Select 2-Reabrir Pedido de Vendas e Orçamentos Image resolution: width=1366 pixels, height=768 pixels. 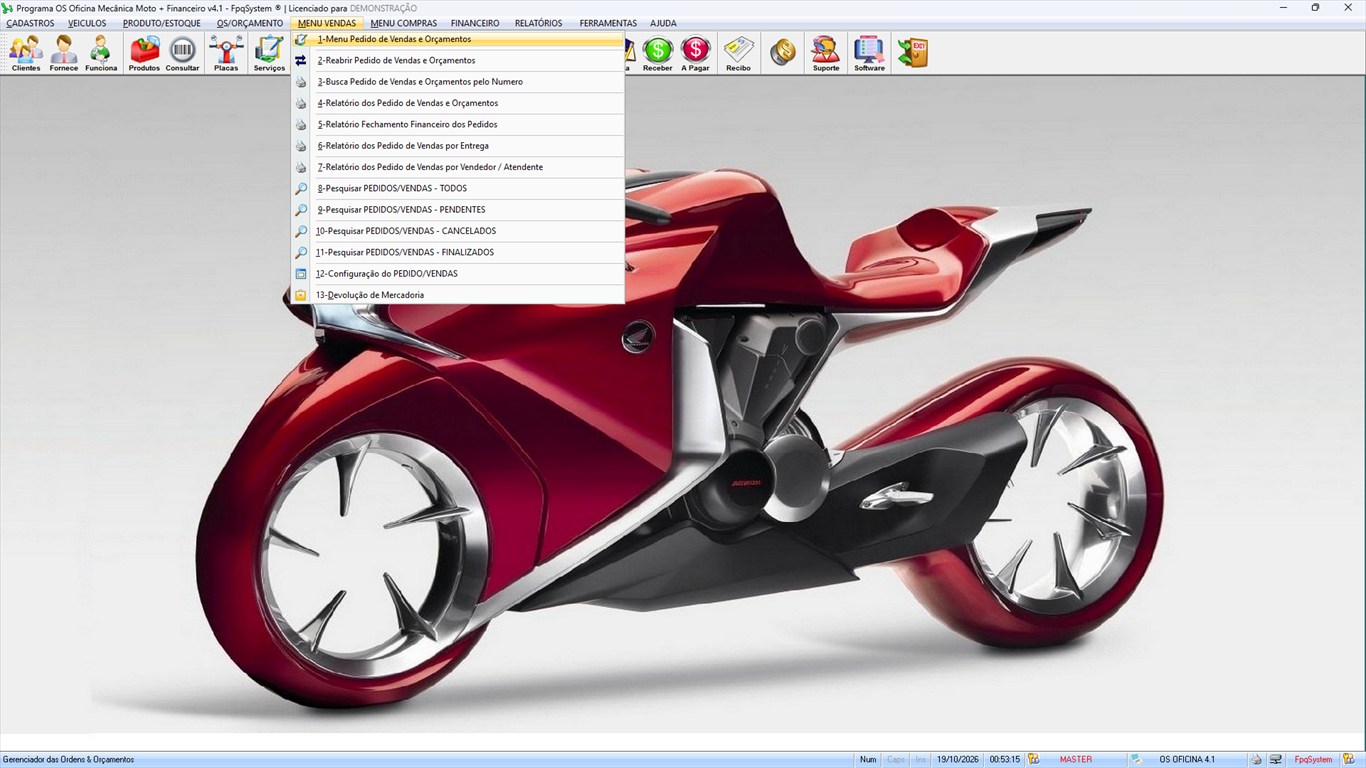point(458,61)
